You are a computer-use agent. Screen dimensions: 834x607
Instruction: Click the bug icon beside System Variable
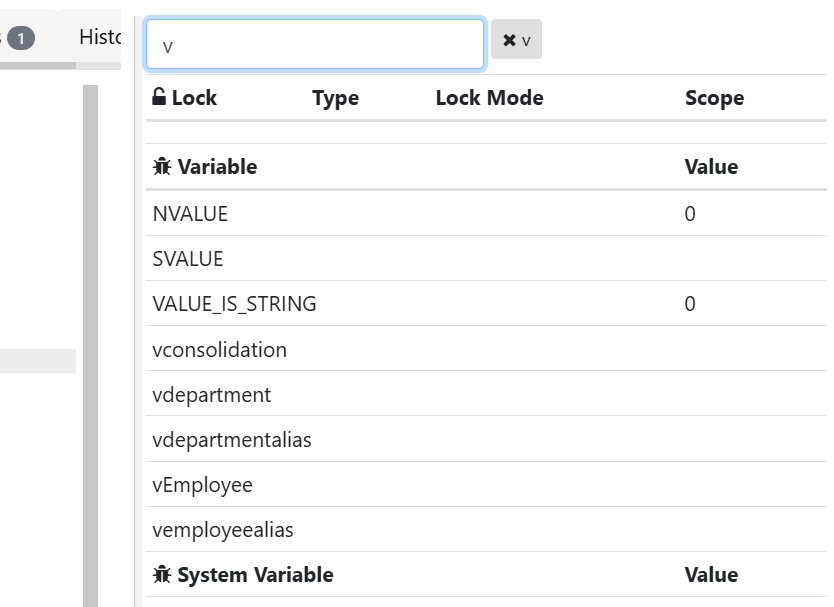[x=162, y=575]
